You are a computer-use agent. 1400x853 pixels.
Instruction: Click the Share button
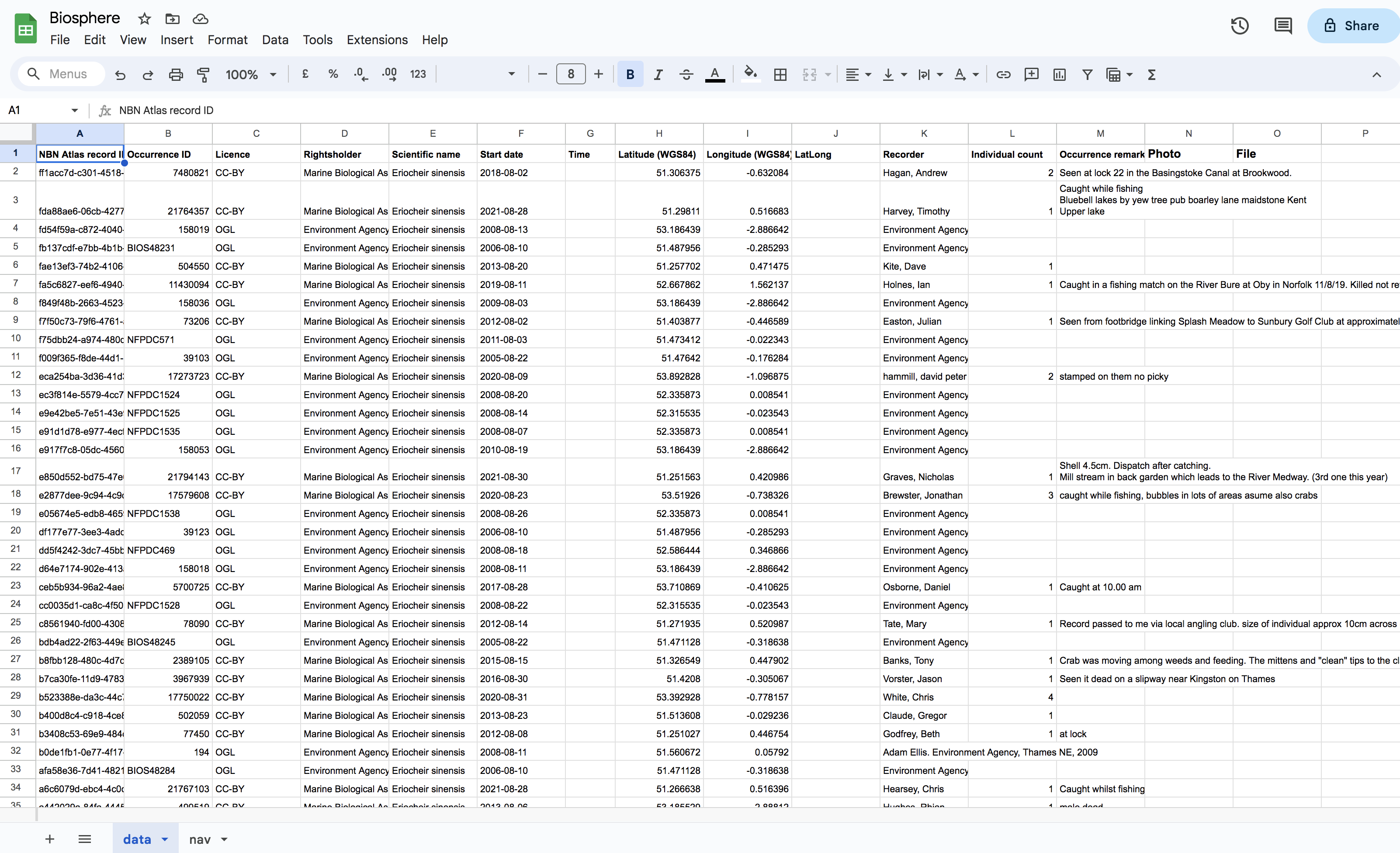[1353, 26]
